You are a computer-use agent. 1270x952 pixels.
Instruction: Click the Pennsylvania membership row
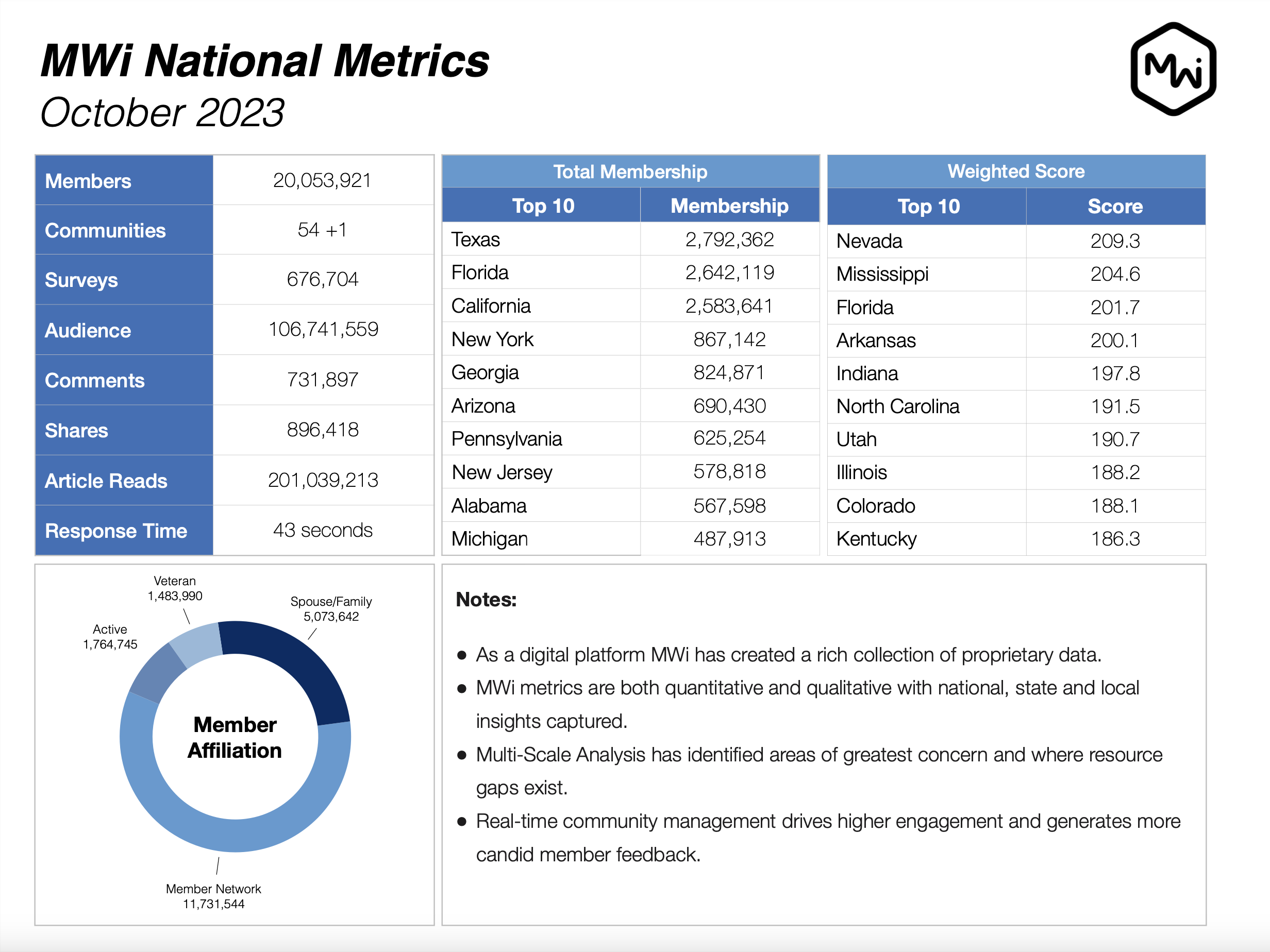pos(630,439)
